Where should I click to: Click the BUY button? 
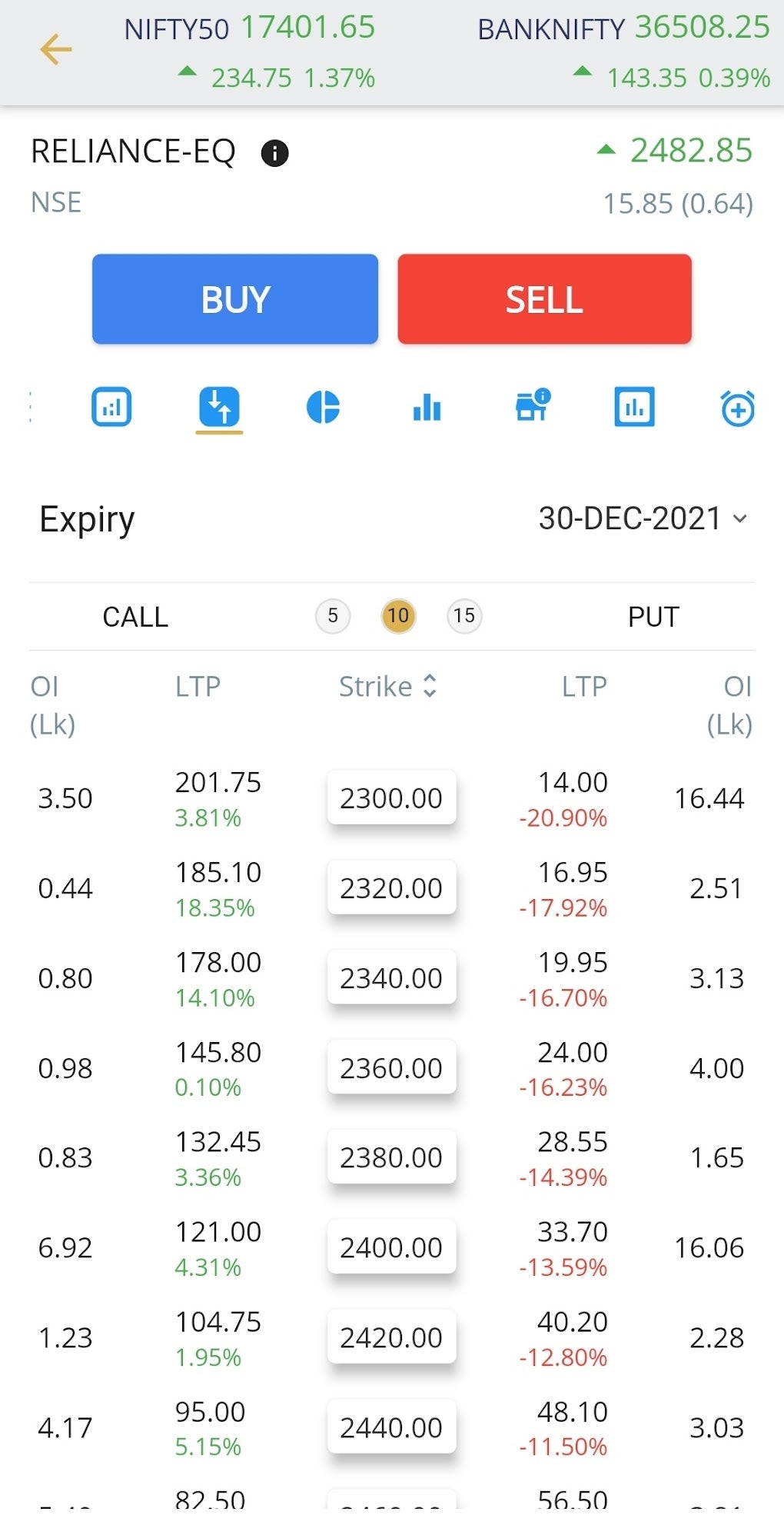click(235, 299)
